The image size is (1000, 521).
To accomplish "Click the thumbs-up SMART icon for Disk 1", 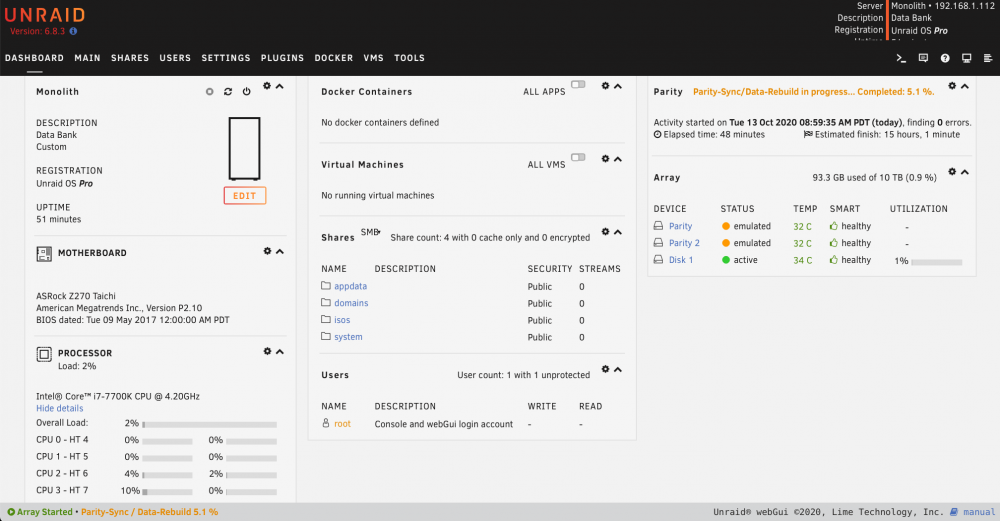I will [x=834, y=260].
